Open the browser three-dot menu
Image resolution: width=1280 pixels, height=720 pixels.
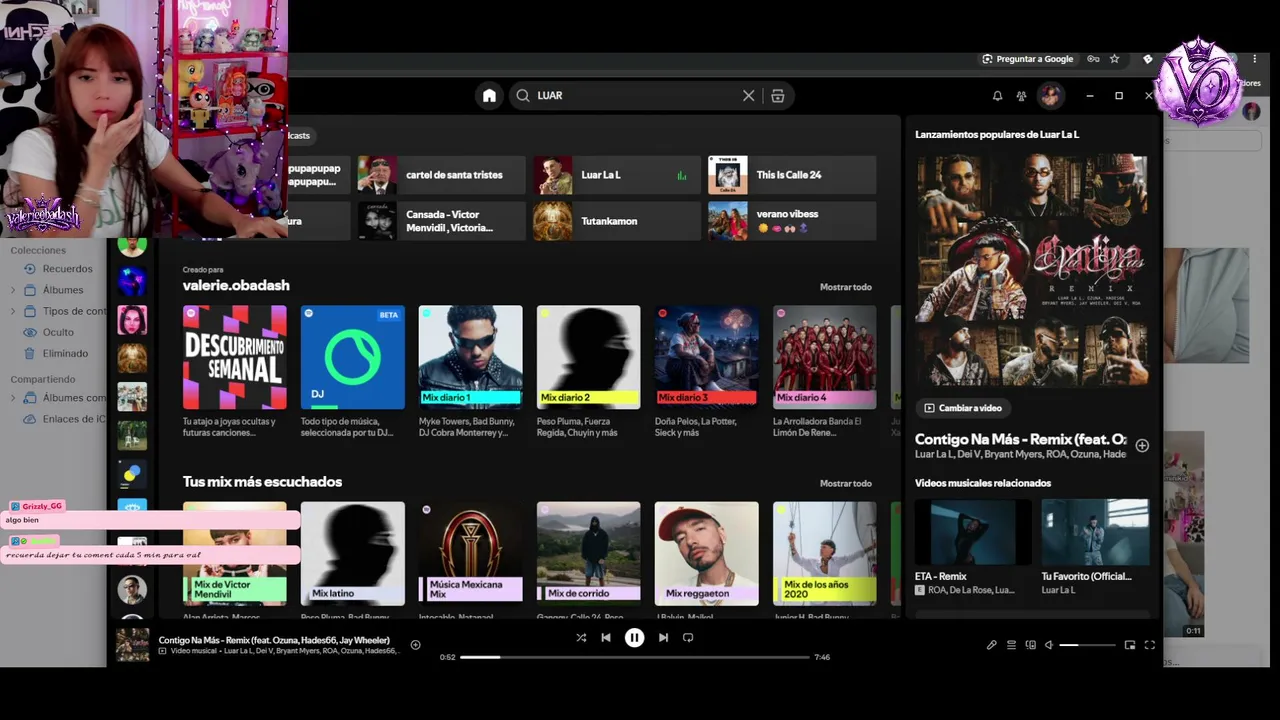(1254, 59)
